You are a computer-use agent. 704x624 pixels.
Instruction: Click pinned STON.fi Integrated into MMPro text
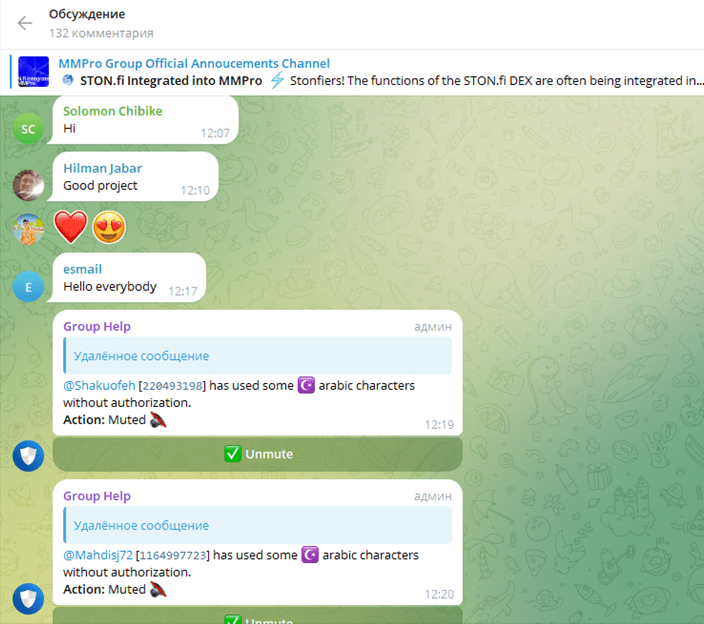point(171,81)
